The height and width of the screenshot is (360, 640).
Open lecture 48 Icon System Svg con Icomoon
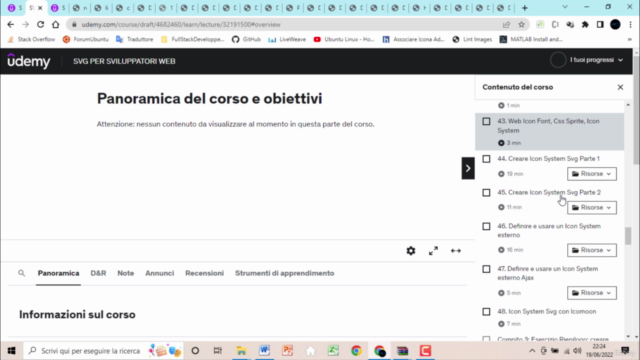(547, 311)
